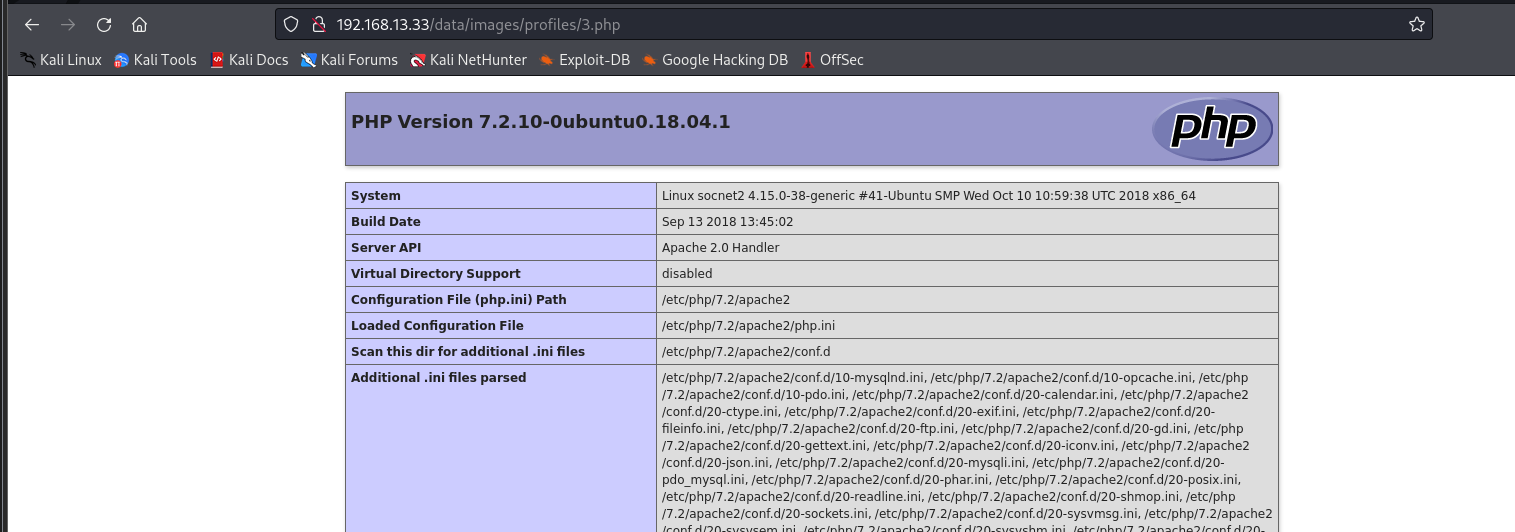Go back with the back arrow
The image size is (1515, 532).
click(32, 24)
